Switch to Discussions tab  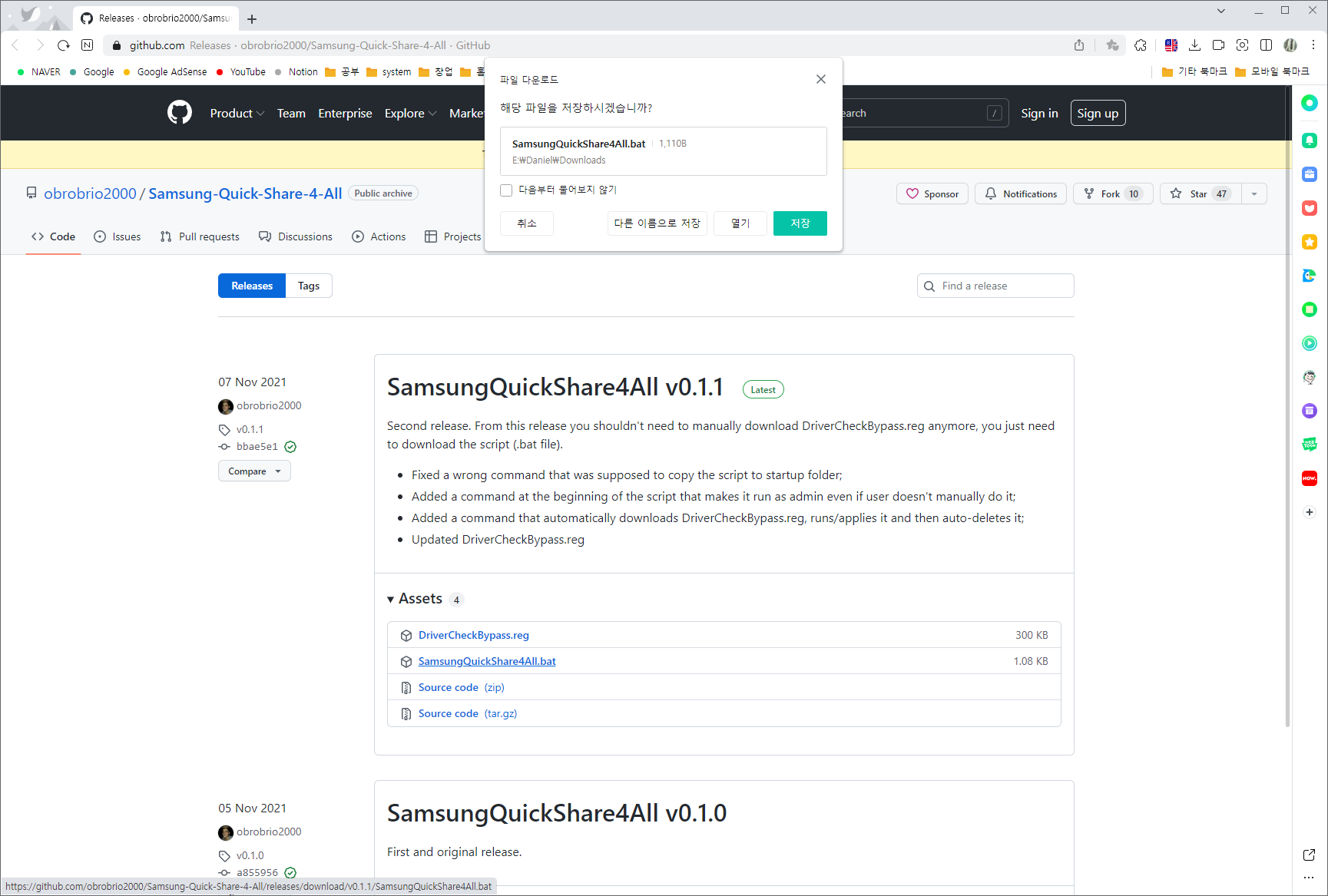[296, 236]
